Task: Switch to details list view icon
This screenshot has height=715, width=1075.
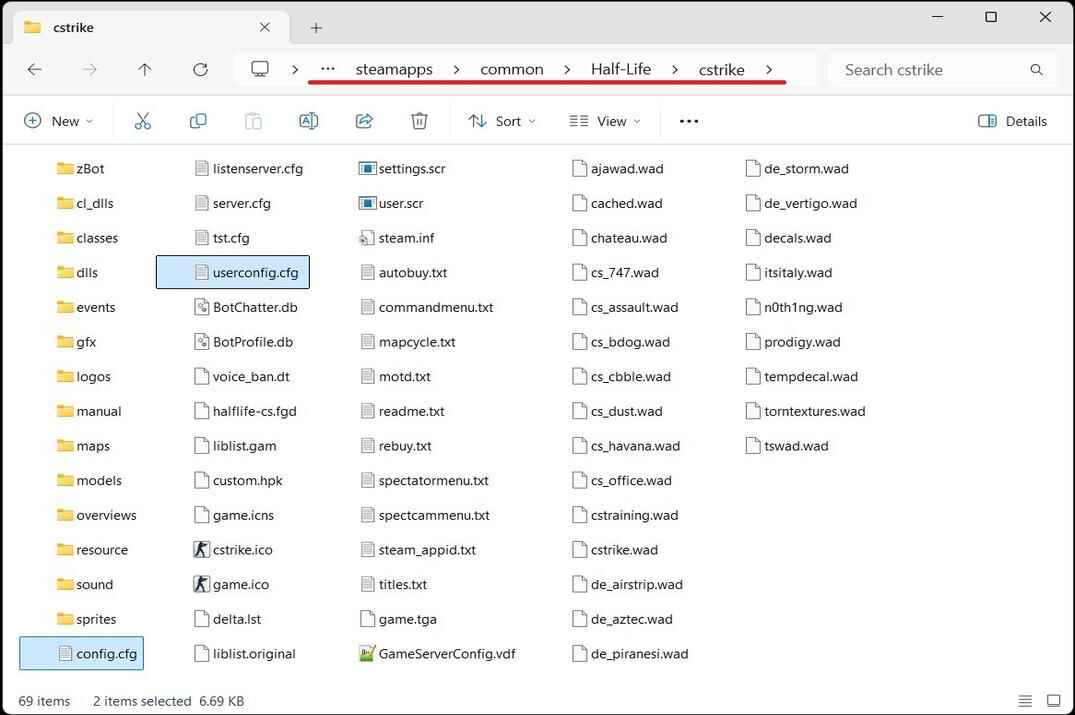Action: pyautogui.click(x=1025, y=701)
